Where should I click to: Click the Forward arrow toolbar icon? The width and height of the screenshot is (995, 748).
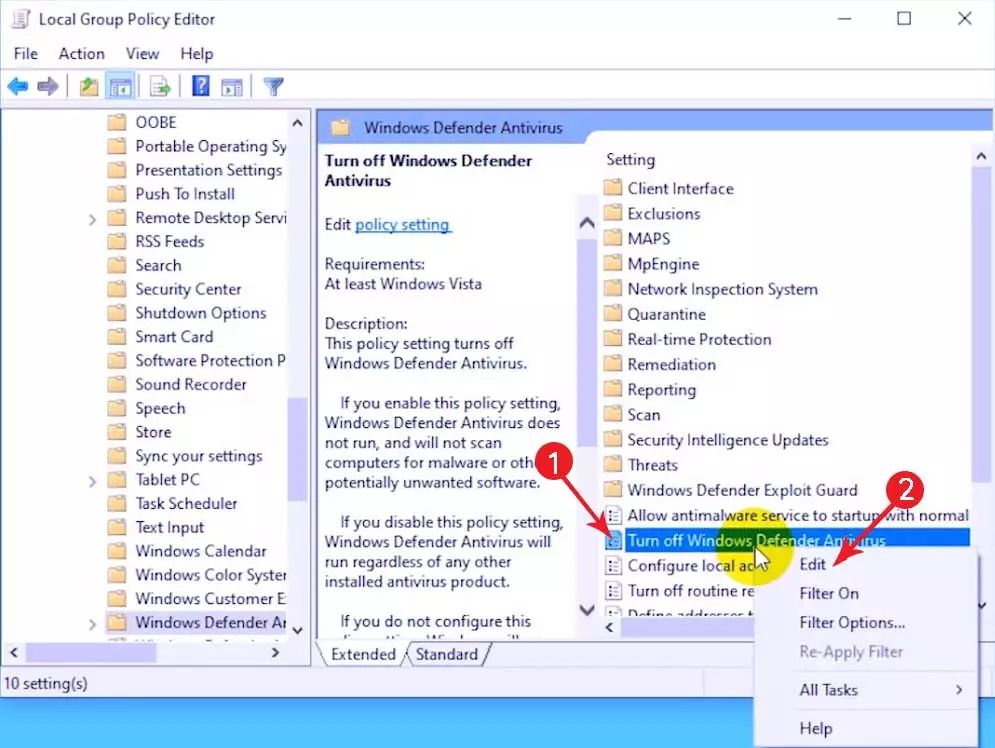48,86
